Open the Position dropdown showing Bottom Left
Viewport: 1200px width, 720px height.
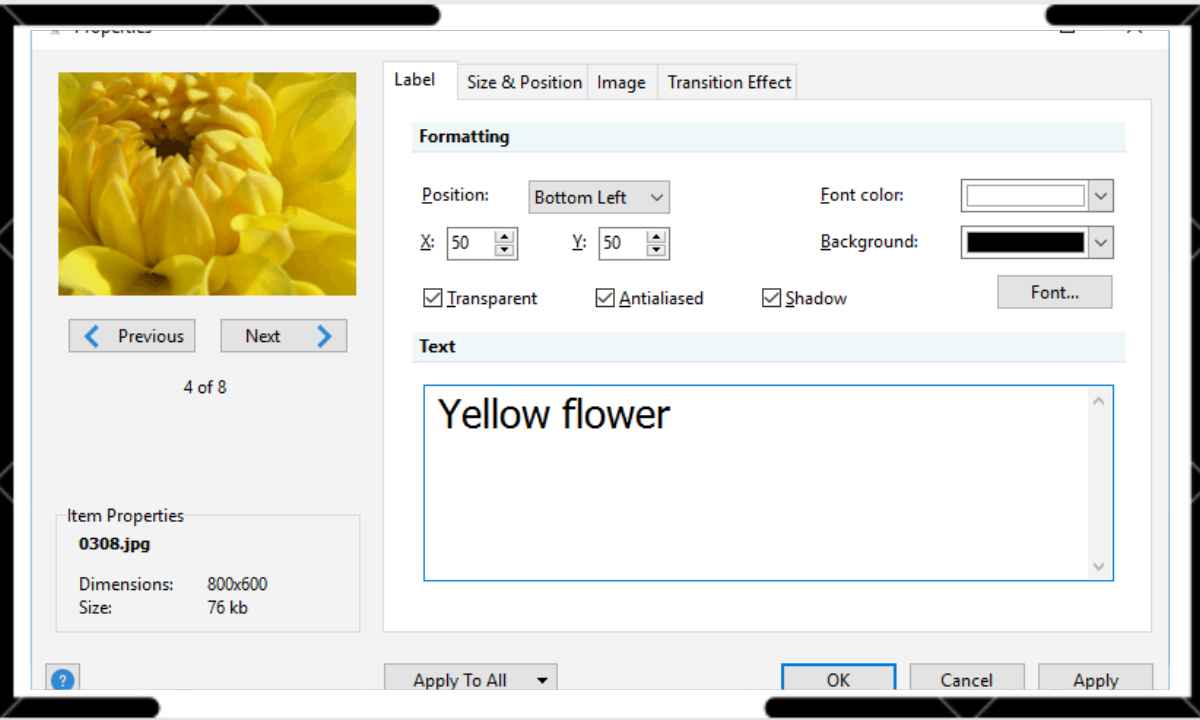point(598,197)
